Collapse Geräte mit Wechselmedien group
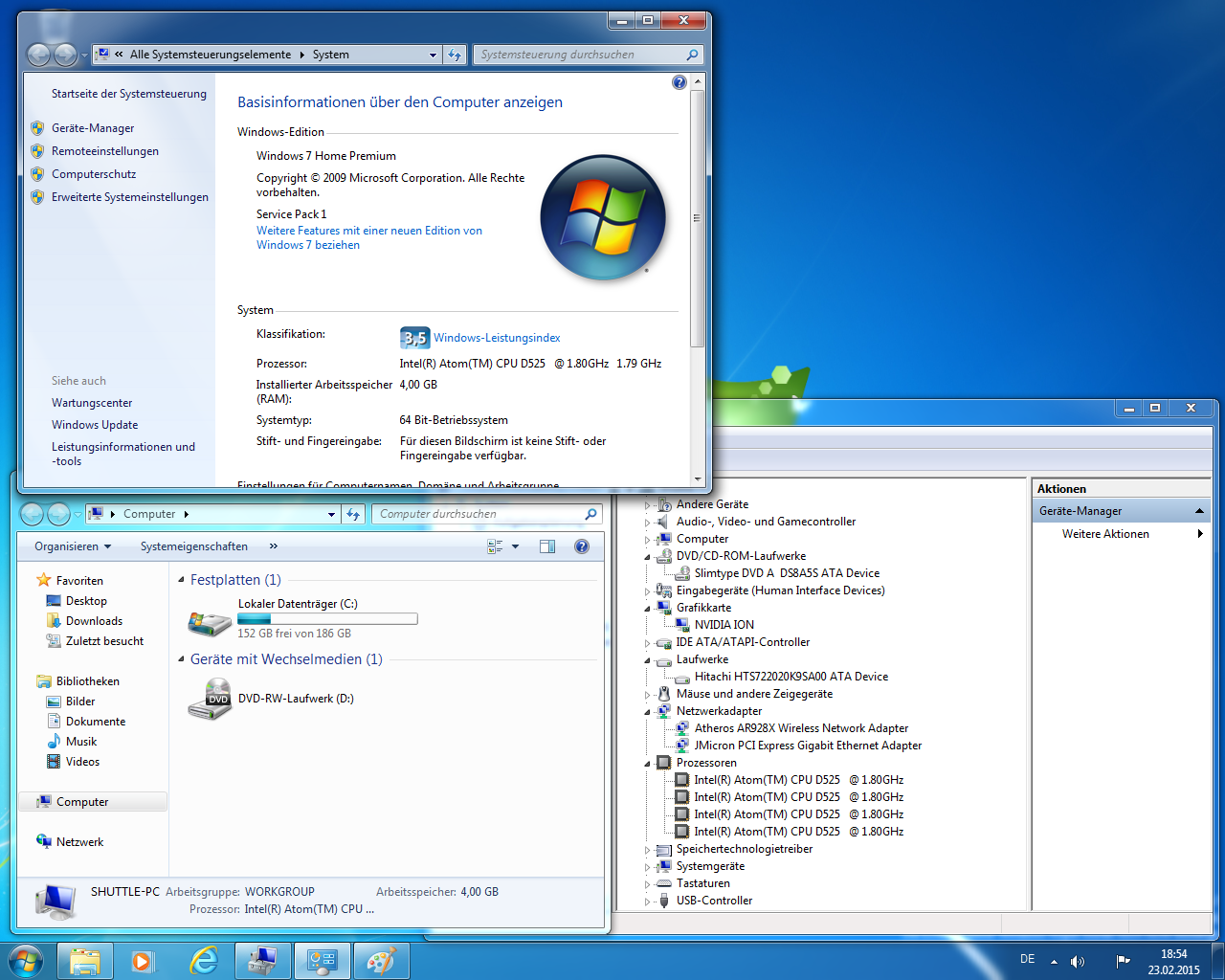This screenshot has width=1225, height=980. (181, 659)
